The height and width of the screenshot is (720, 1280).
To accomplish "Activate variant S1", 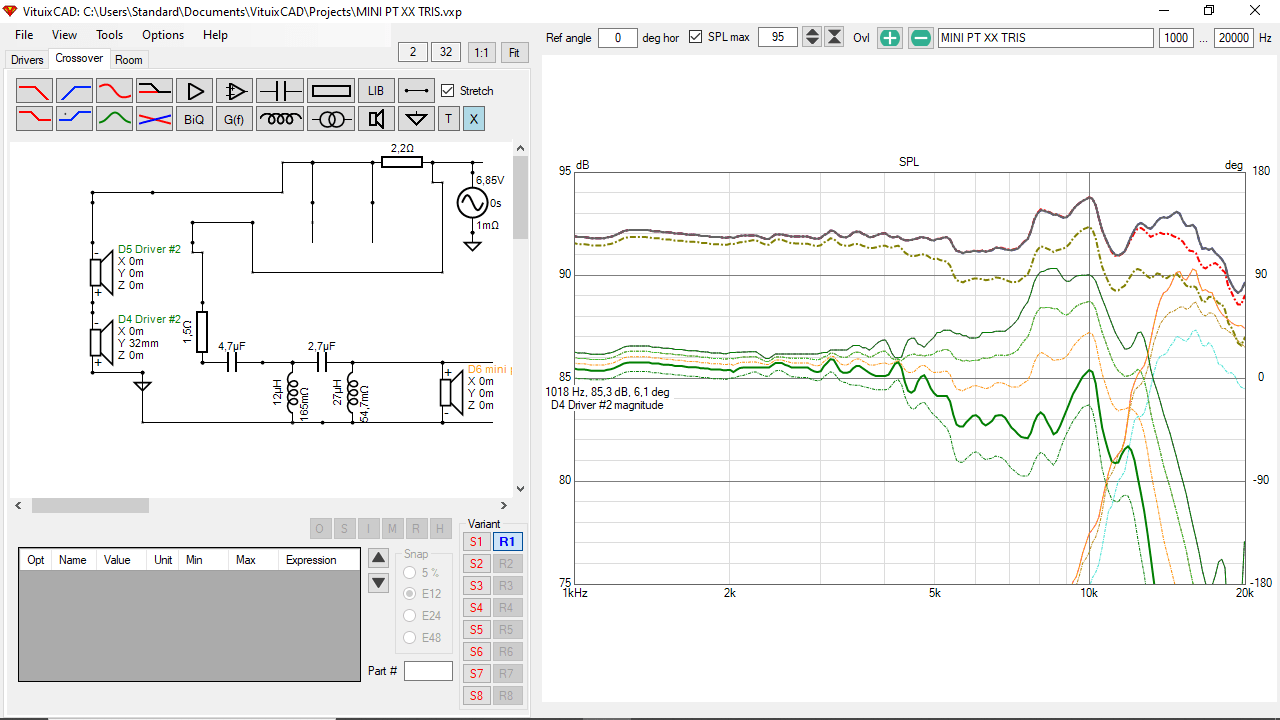I will click(x=476, y=542).
